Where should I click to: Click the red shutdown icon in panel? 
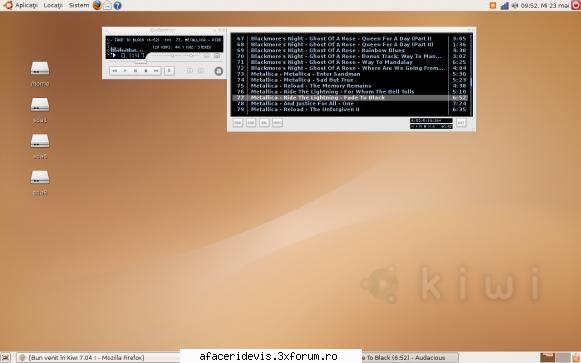click(576, 5)
